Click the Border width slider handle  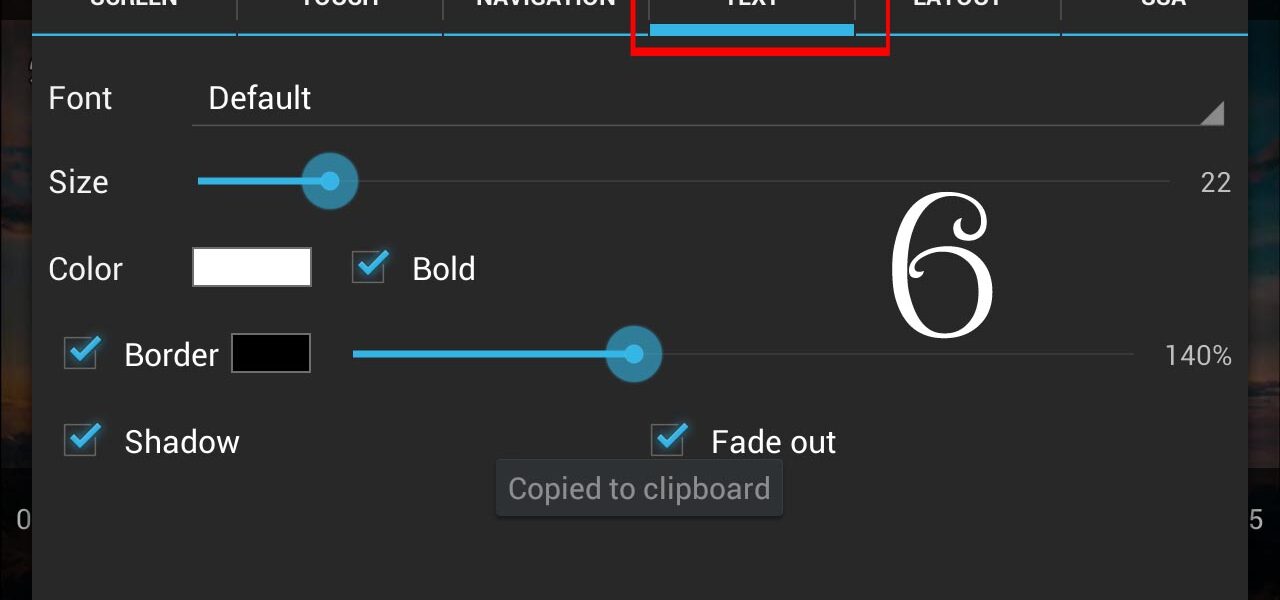tap(634, 354)
